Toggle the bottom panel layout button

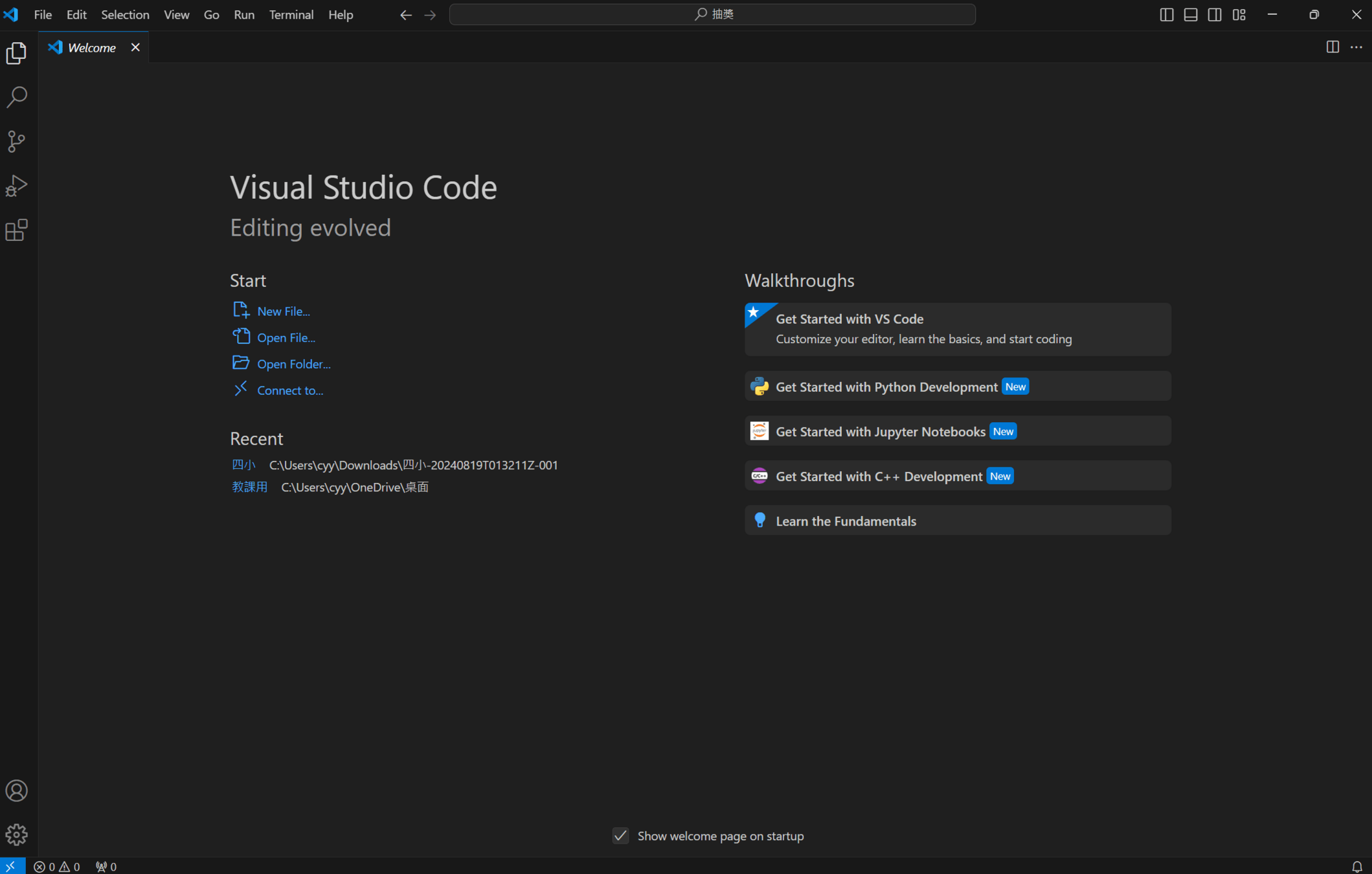1190,14
